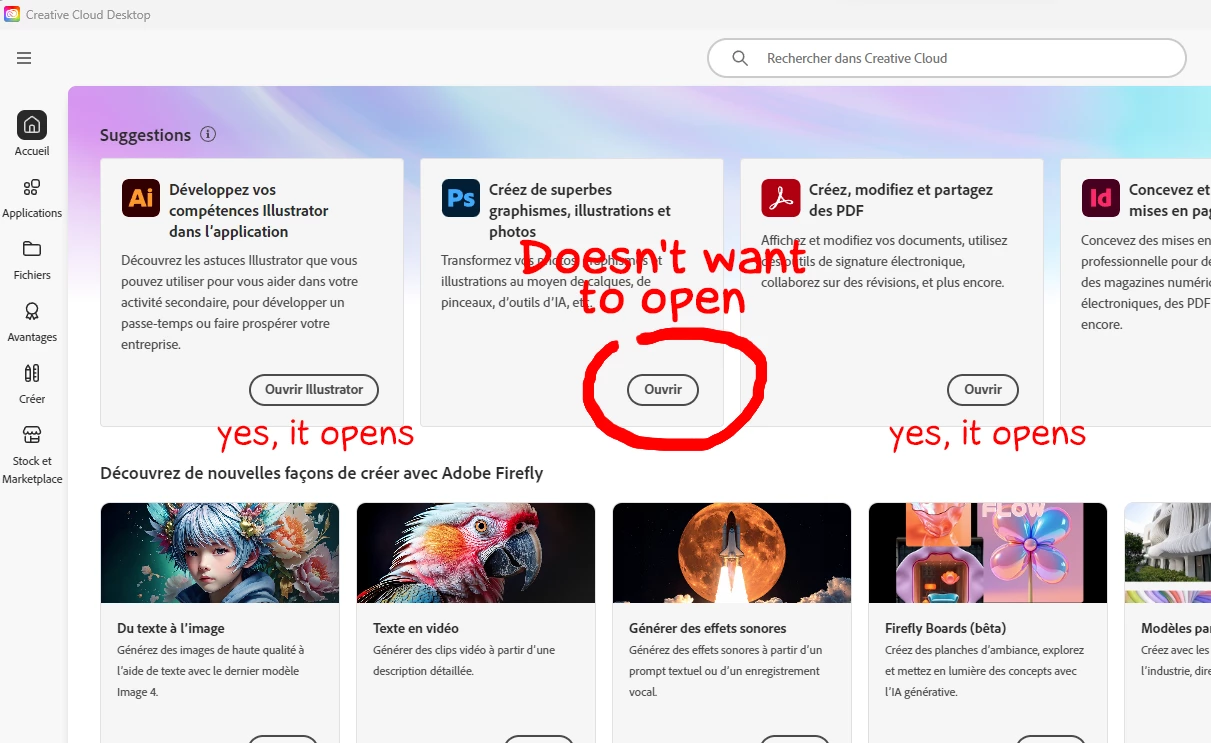Click the Rechercher dans Creative Cloud field
This screenshot has width=1211, height=743.
[x=946, y=58]
